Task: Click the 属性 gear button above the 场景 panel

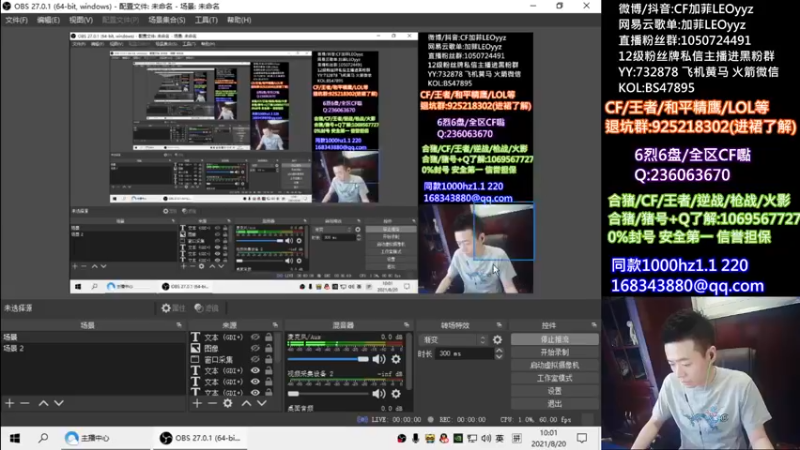Action: click(x=173, y=308)
